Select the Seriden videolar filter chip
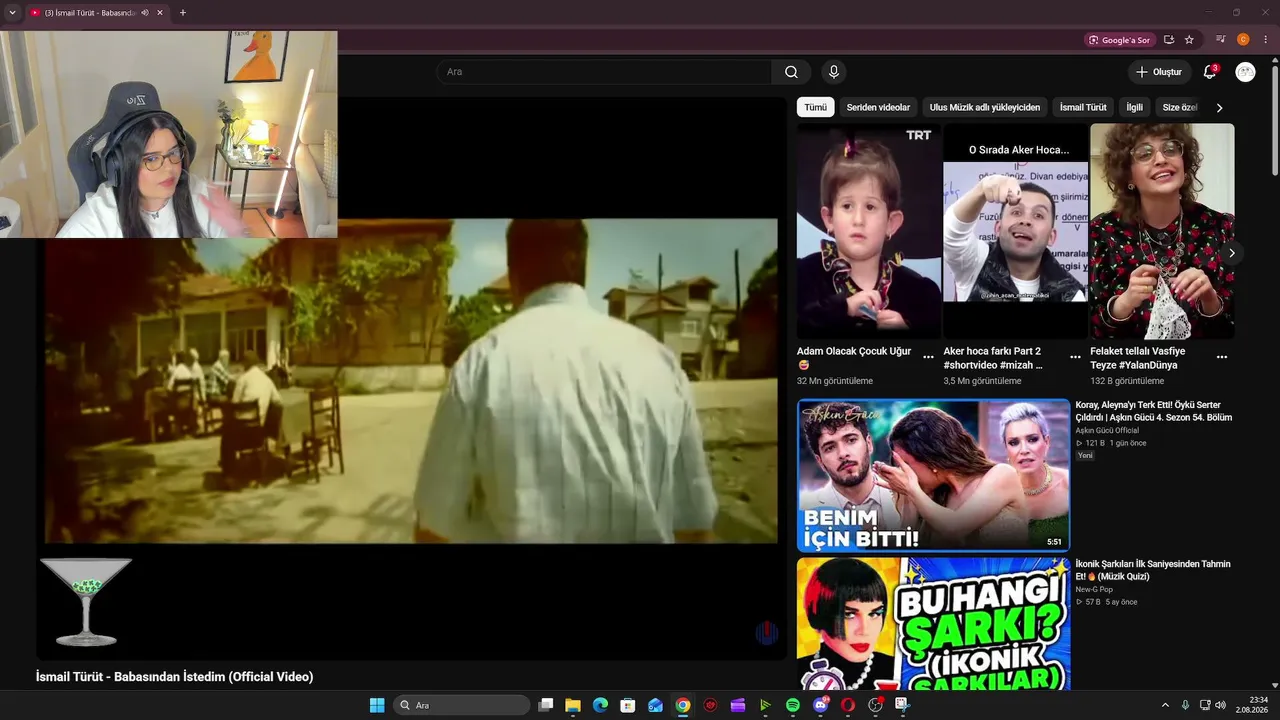The image size is (1280, 720). (878, 107)
